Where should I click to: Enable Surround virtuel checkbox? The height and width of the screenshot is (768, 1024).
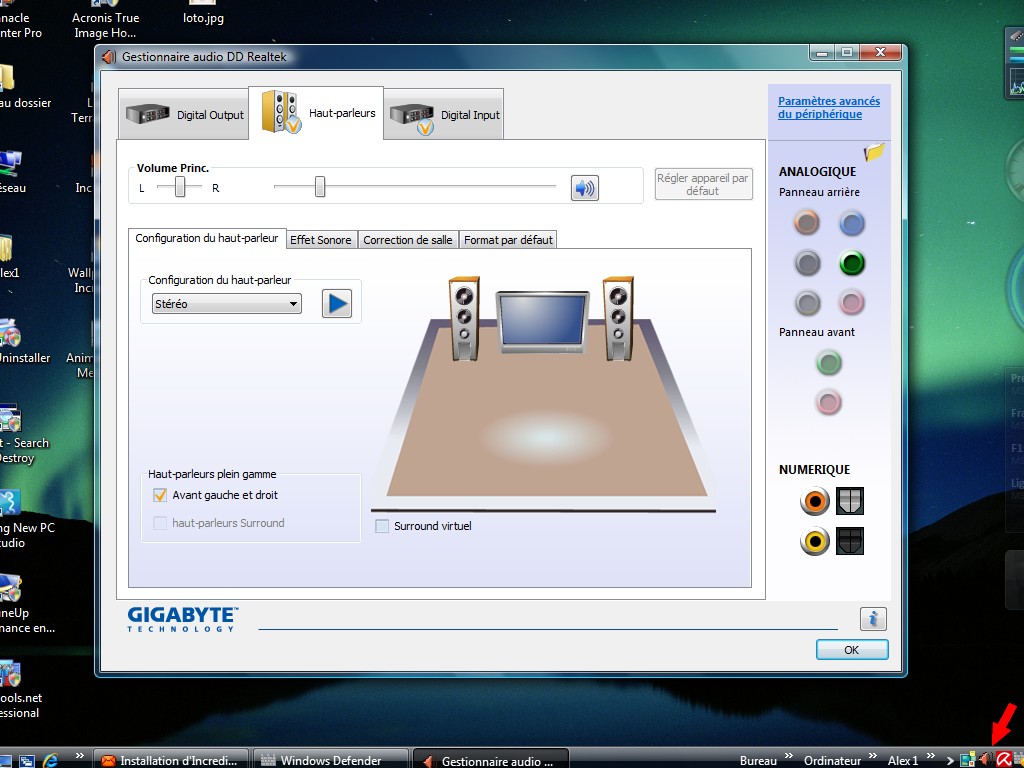[382, 526]
